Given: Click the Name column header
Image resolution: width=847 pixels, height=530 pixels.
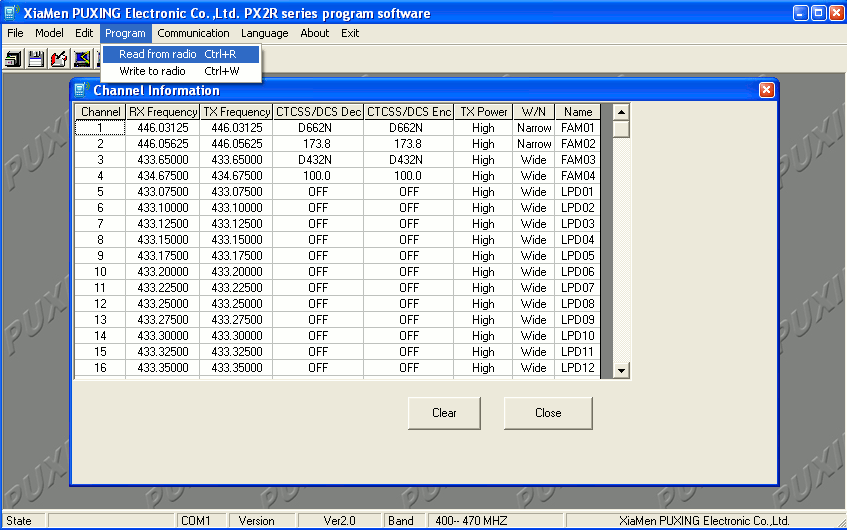Looking at the screenshot, I should point(578,112).
